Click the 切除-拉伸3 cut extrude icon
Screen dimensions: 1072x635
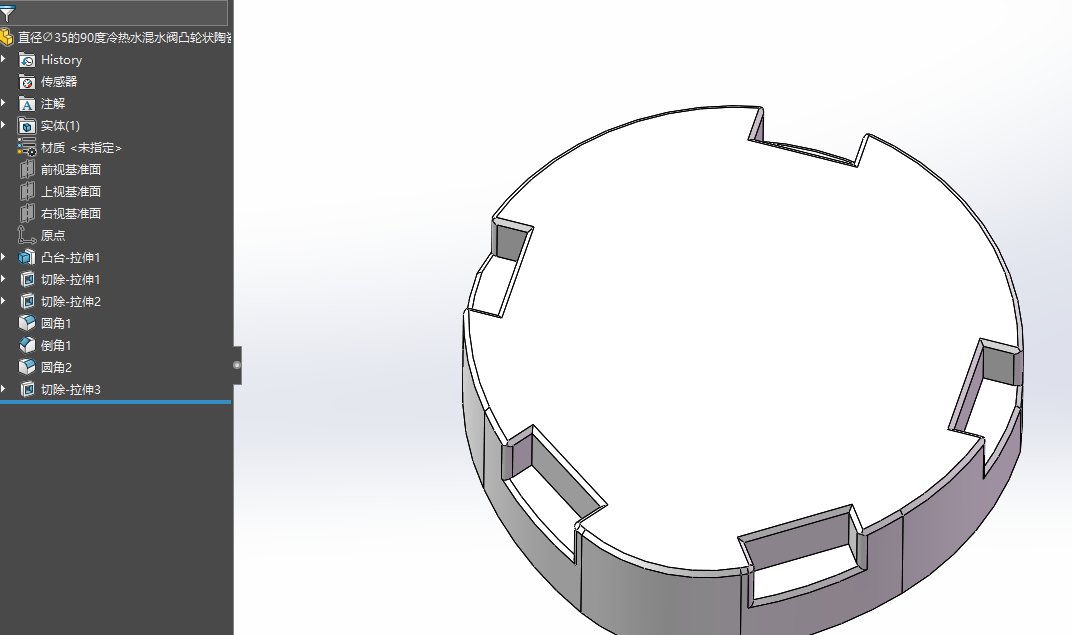(27, 390)
